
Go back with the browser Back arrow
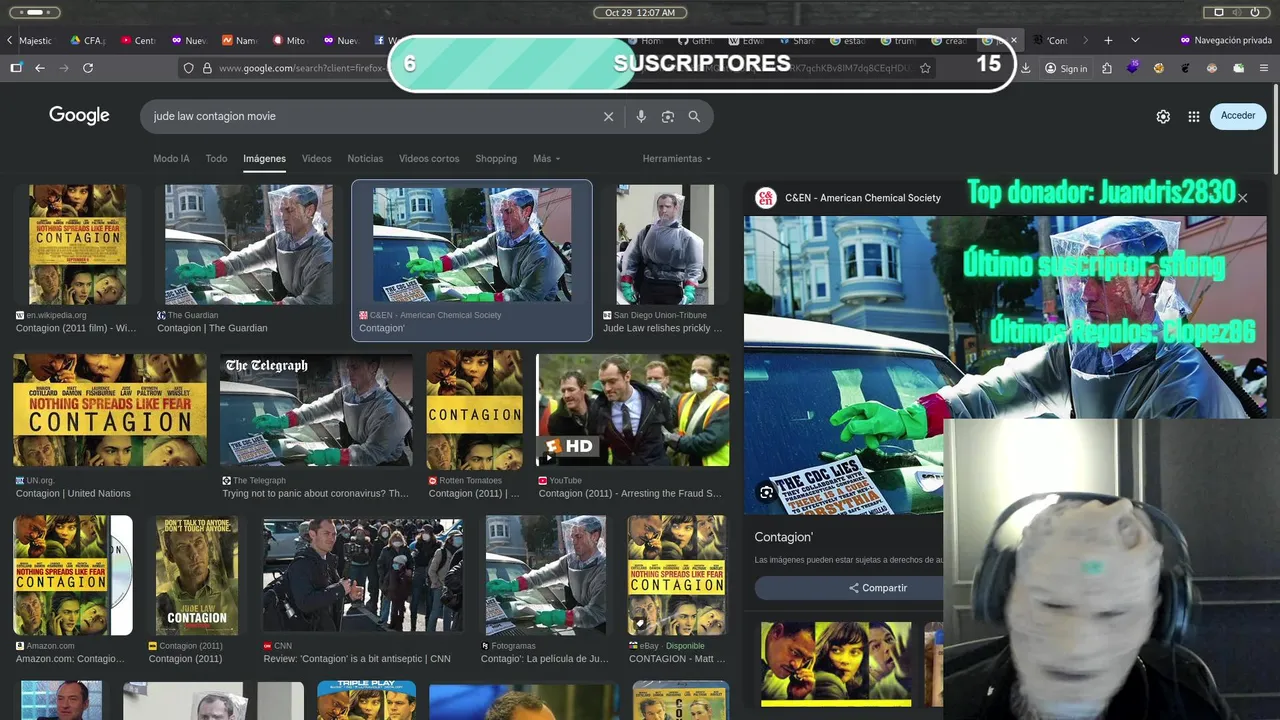(40, 68)
